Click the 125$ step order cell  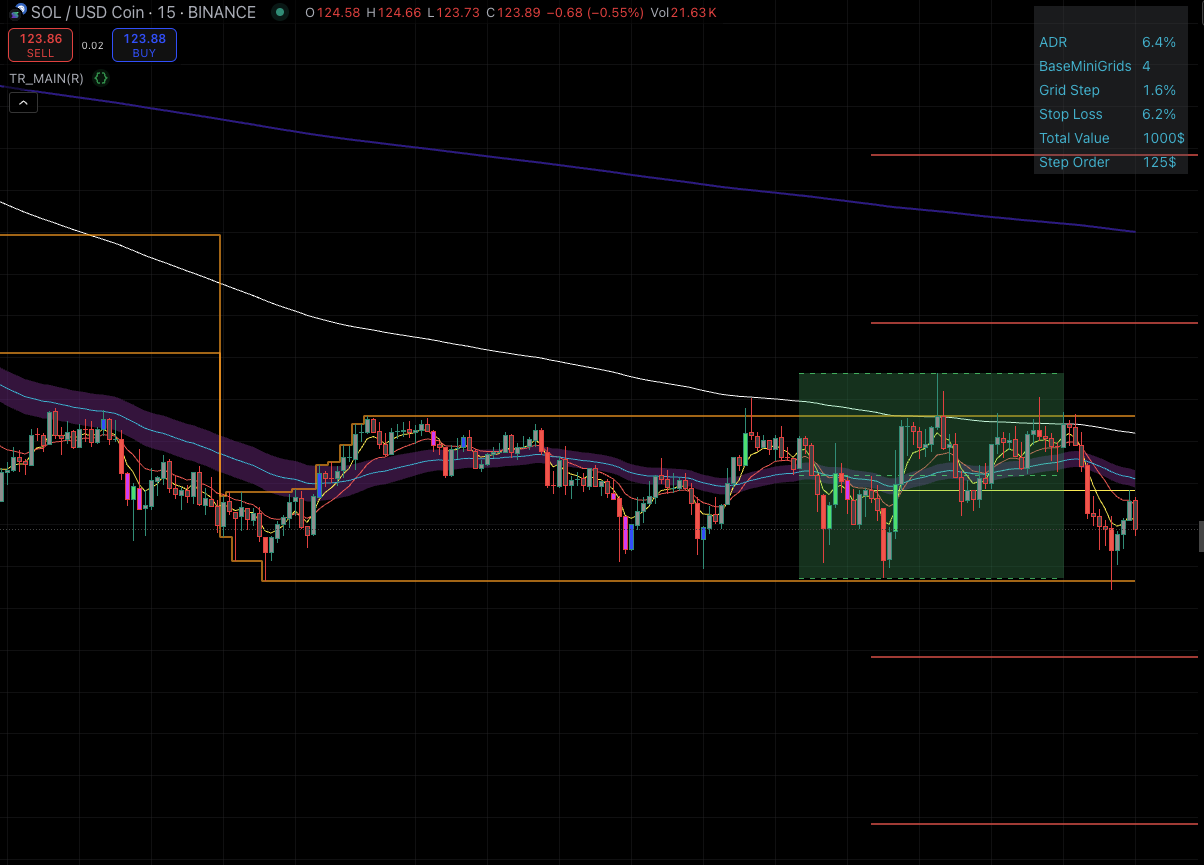(1160, 162)
